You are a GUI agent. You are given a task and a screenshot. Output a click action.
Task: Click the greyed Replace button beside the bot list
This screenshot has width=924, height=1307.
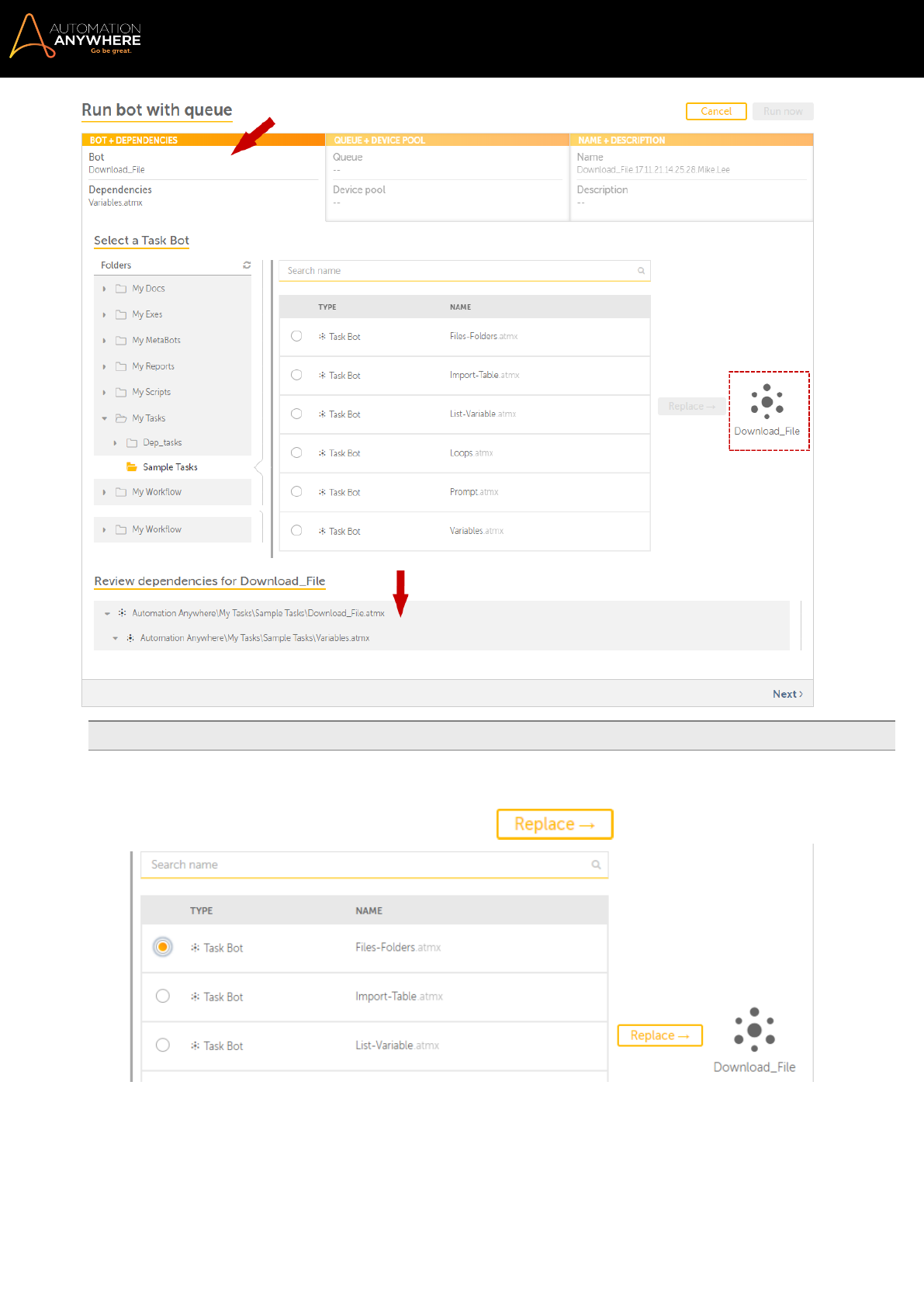click(692, 406)
